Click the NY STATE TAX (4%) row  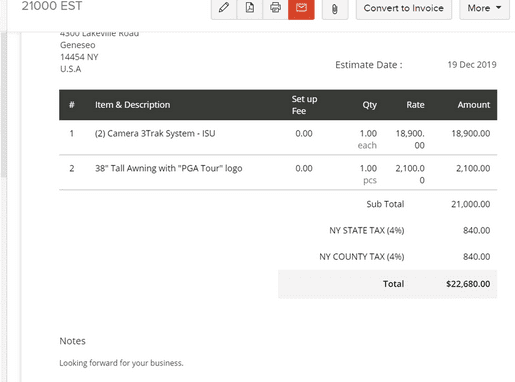pyautogui.click(x=410, y=230)
